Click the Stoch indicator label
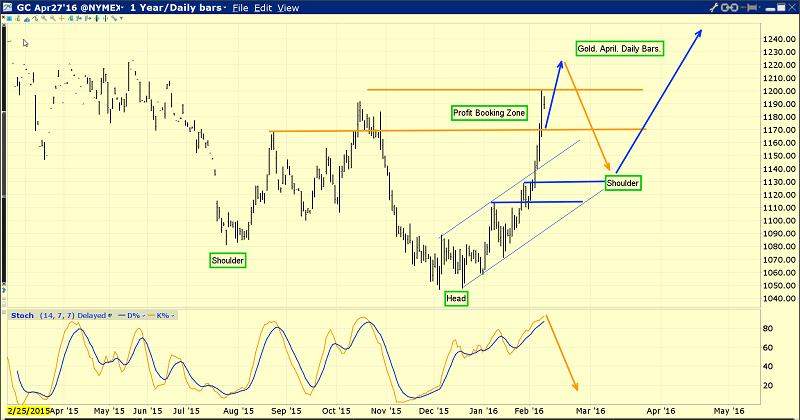This screenshot has height=420, width=800. 22,315
